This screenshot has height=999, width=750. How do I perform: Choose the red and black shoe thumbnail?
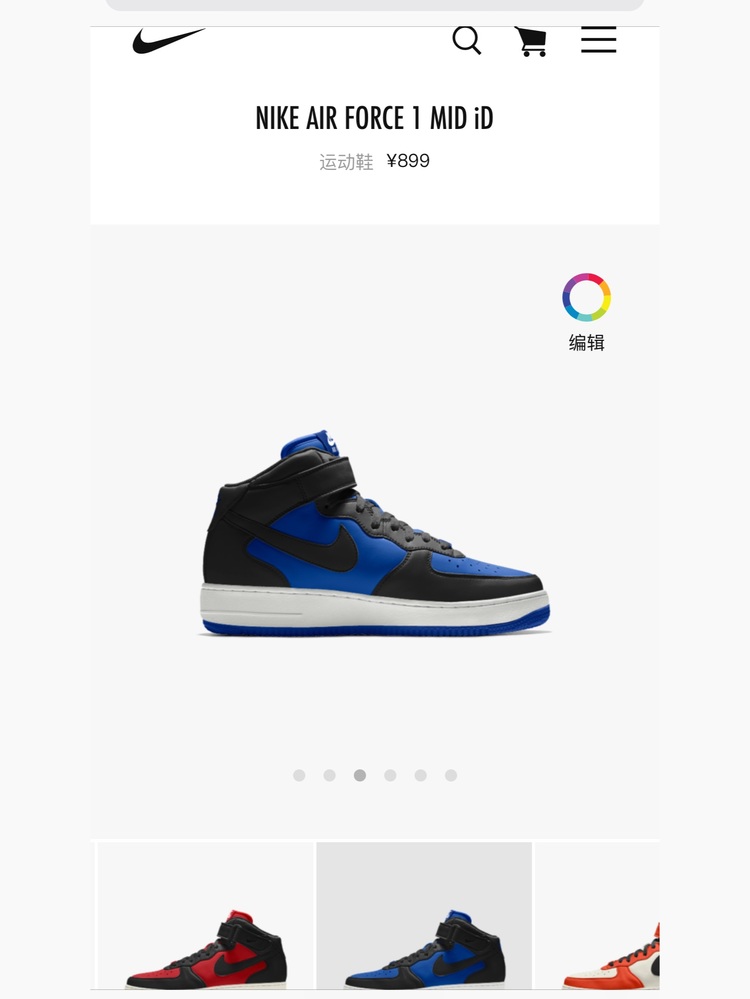[205, 916]
